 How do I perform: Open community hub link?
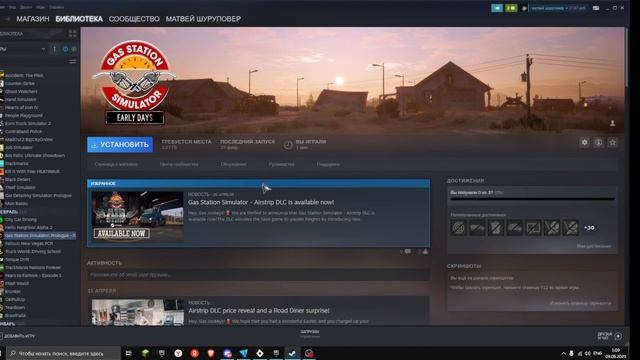(179, 164)
